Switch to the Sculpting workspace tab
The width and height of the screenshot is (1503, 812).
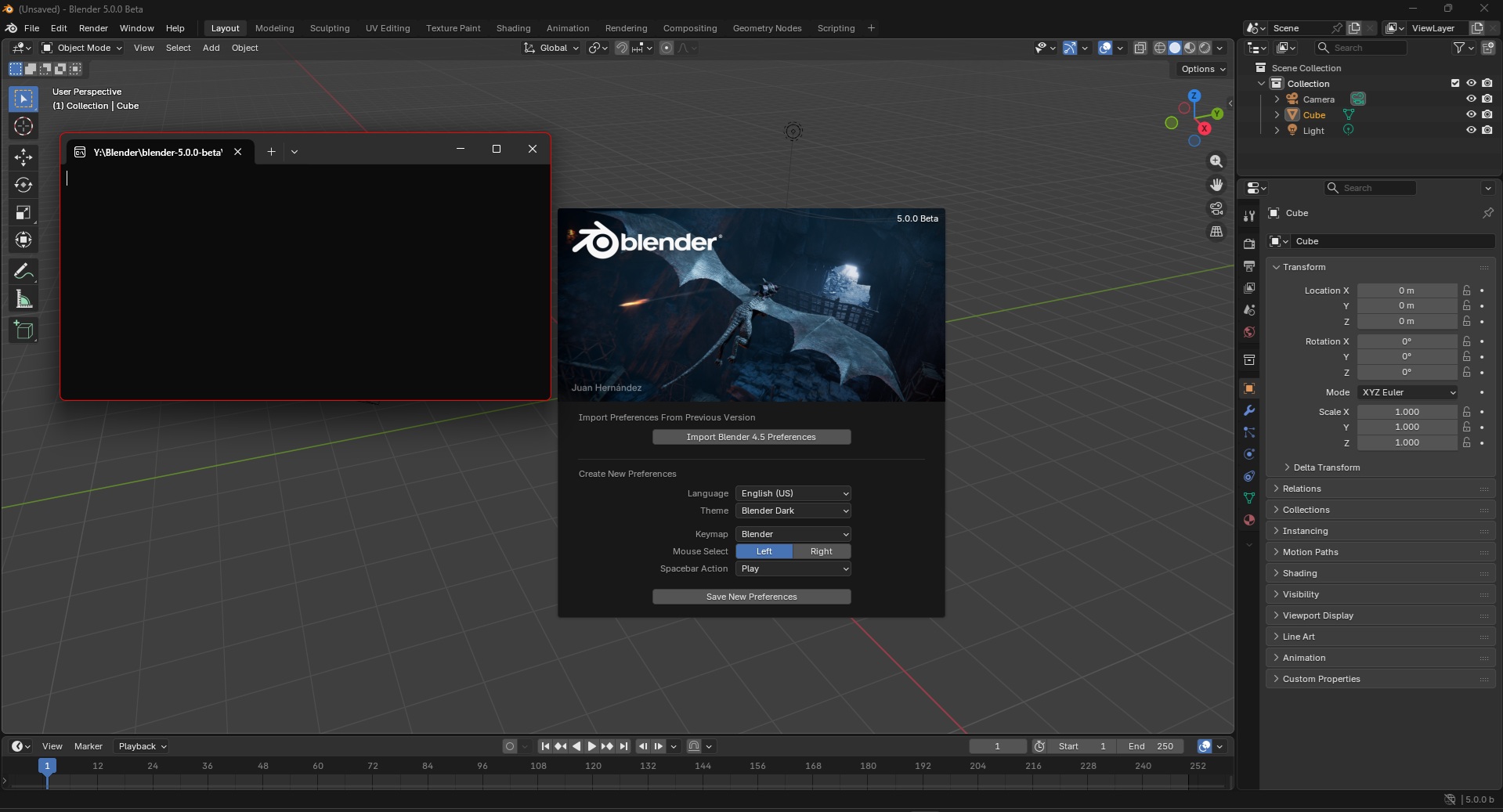(x=330, y=28)
